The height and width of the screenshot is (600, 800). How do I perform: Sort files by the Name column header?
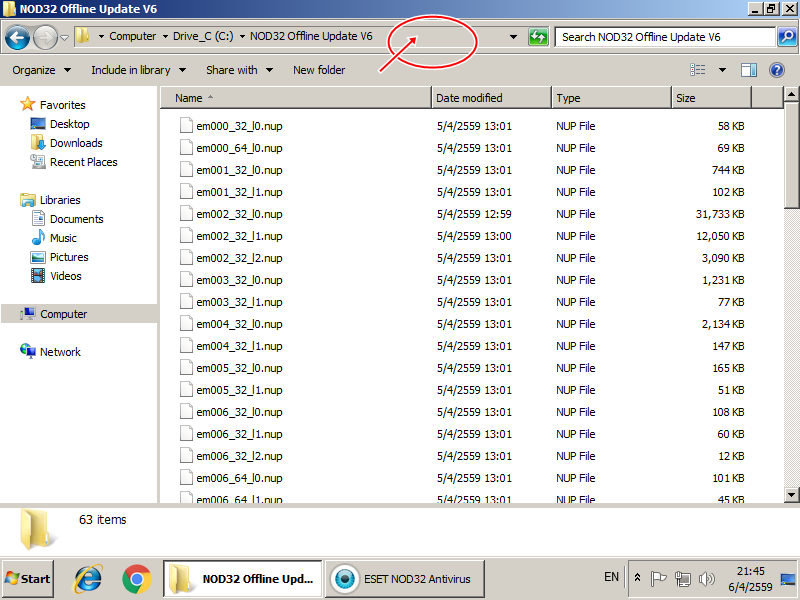[295, 98]
